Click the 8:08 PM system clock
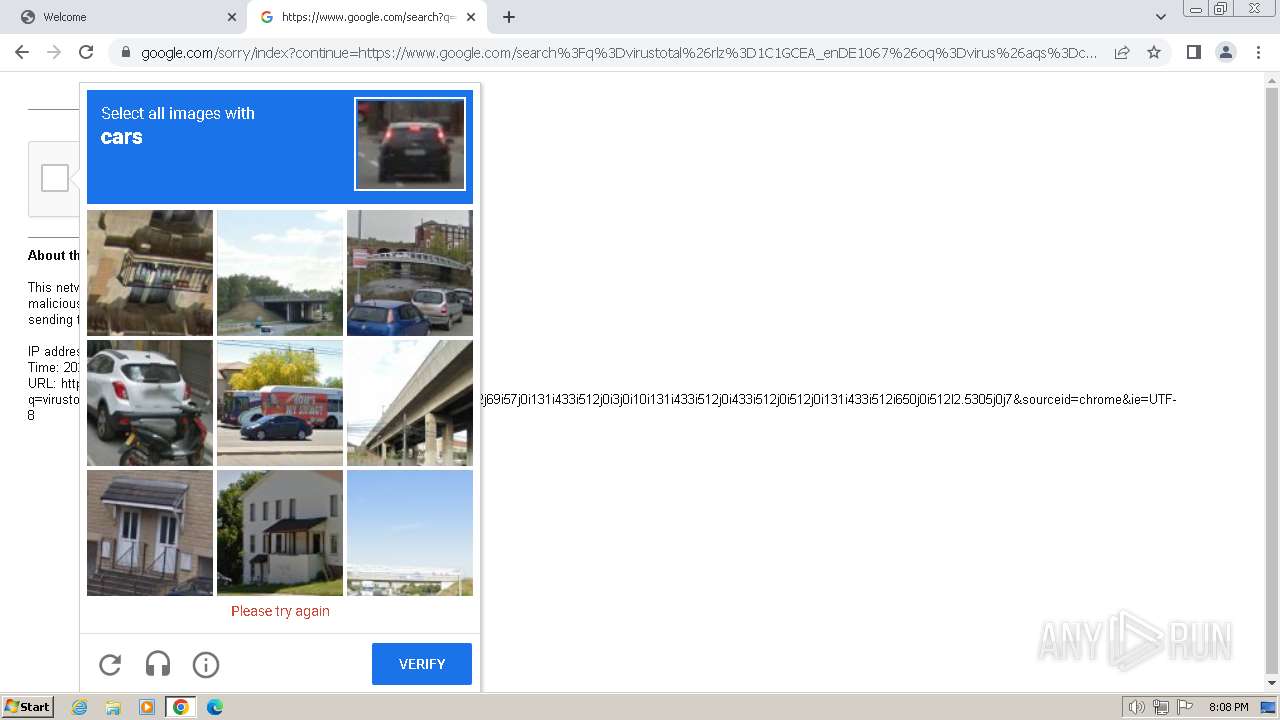The width and height of the screenshot is (1280, 720). coord(1228,707)
